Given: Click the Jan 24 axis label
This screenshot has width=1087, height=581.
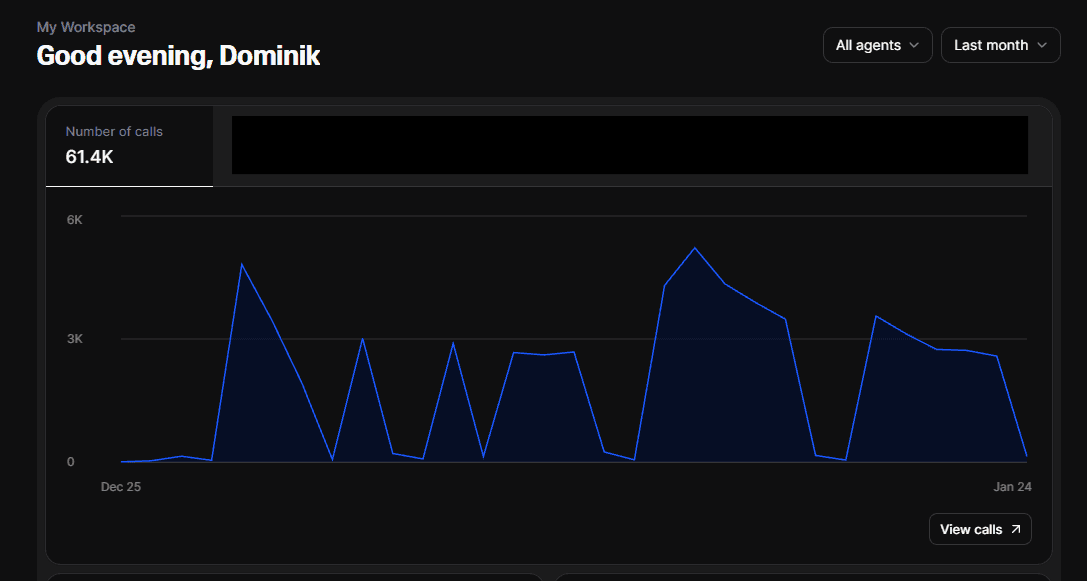Looking at the screenshot, I should point(1013,486).
